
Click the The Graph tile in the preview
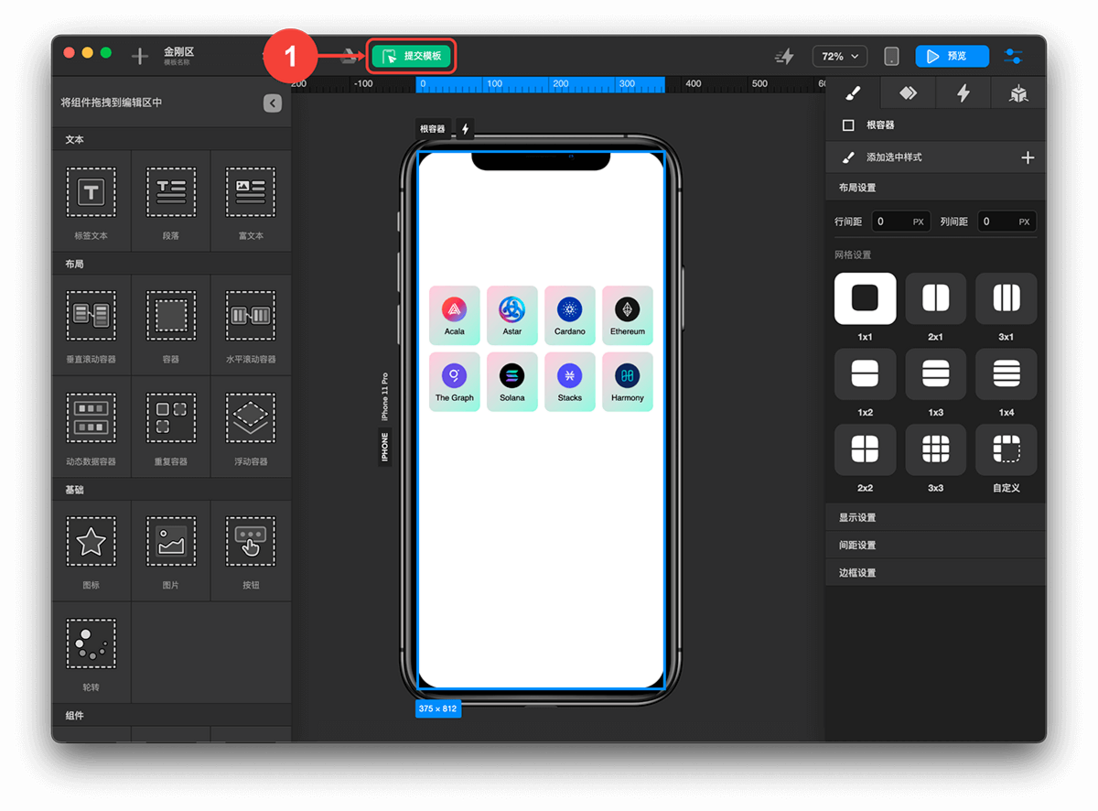454,382
